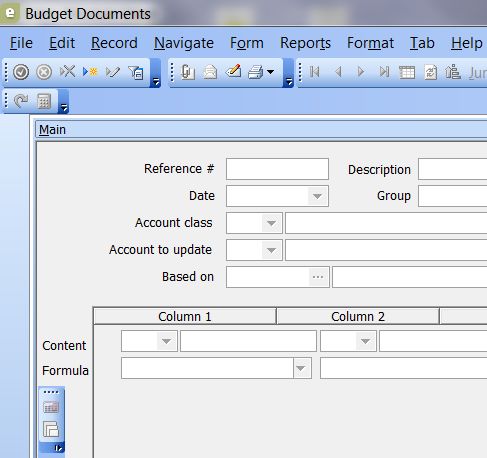Click the calculator icon
The width and height of the screenshot is (487, 458).
44,101
